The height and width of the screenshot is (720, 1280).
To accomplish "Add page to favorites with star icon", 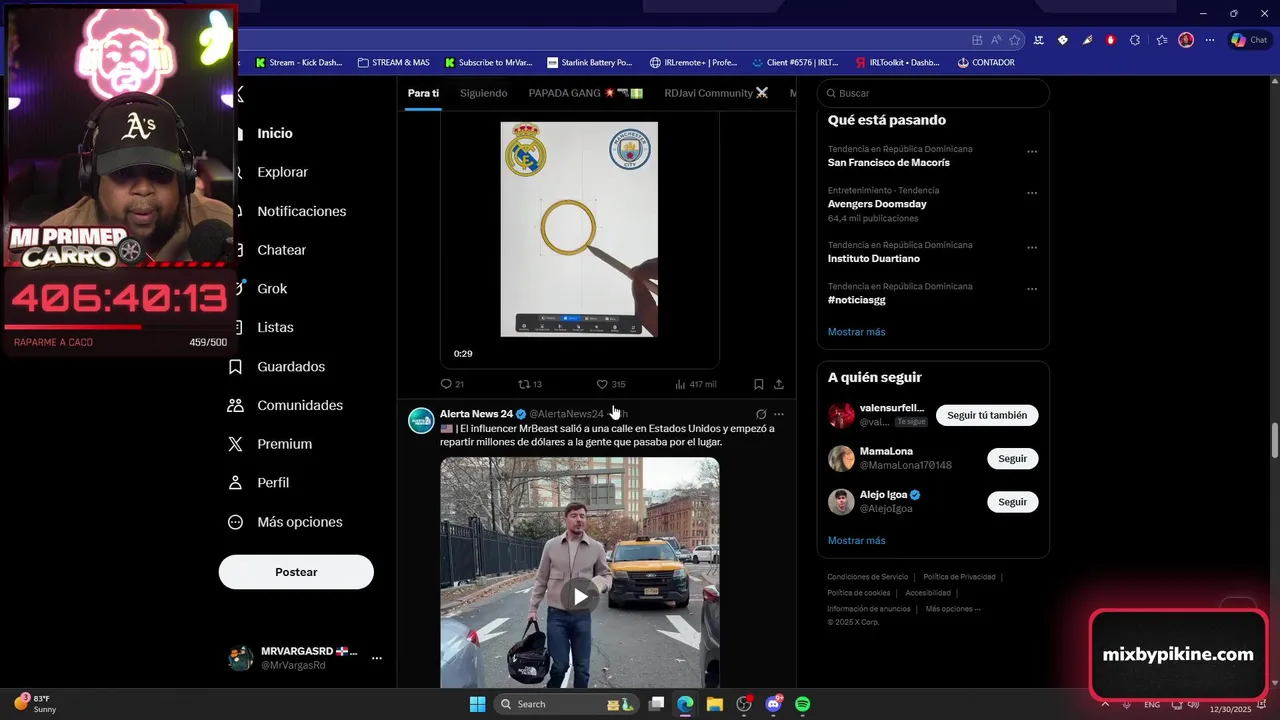I will click(x=1015, y=40).
